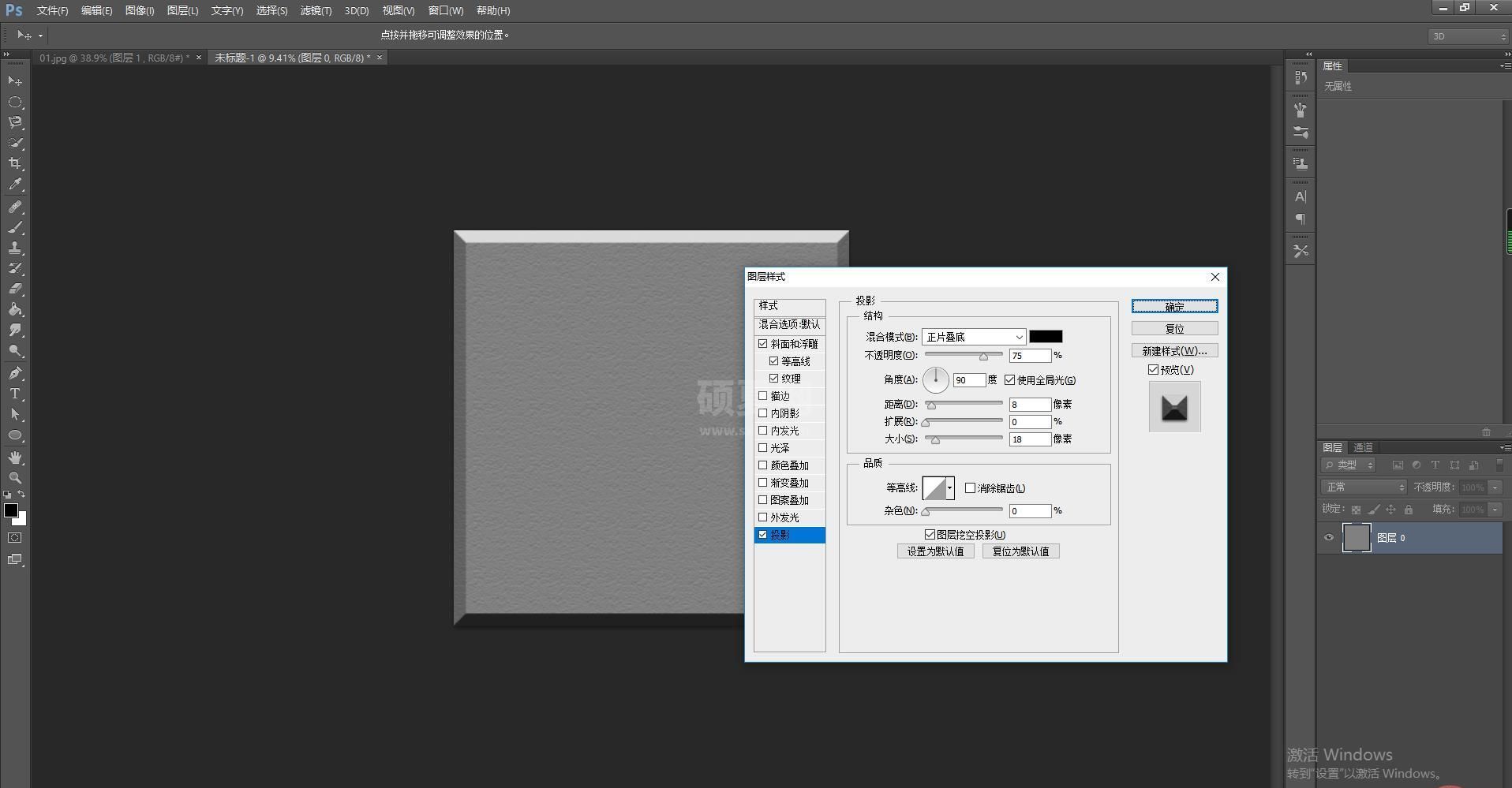
Task: Select the Brush tool
Action: pos(15,227)
